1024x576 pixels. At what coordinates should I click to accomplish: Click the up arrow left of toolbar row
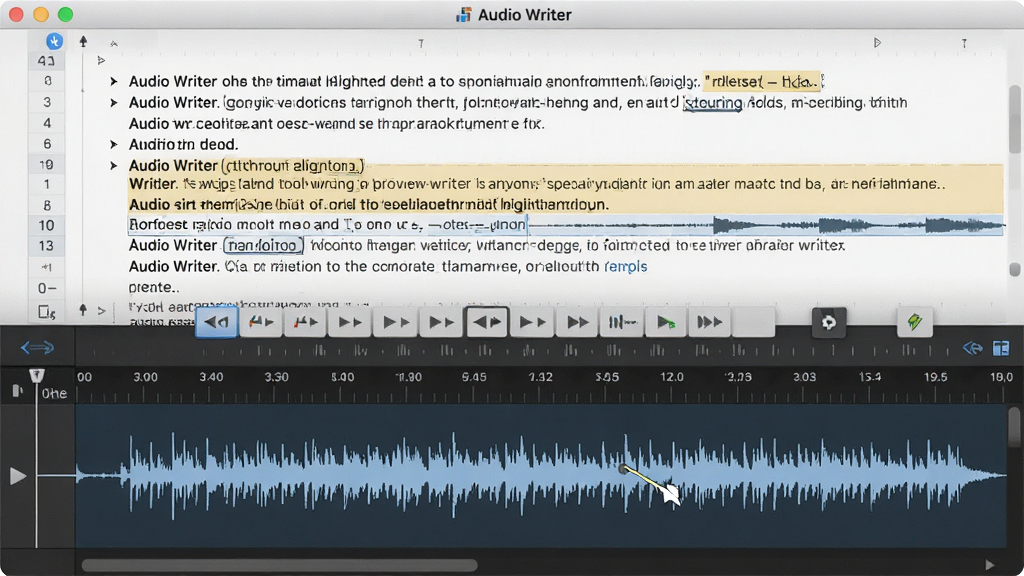(x=83, y=310)
